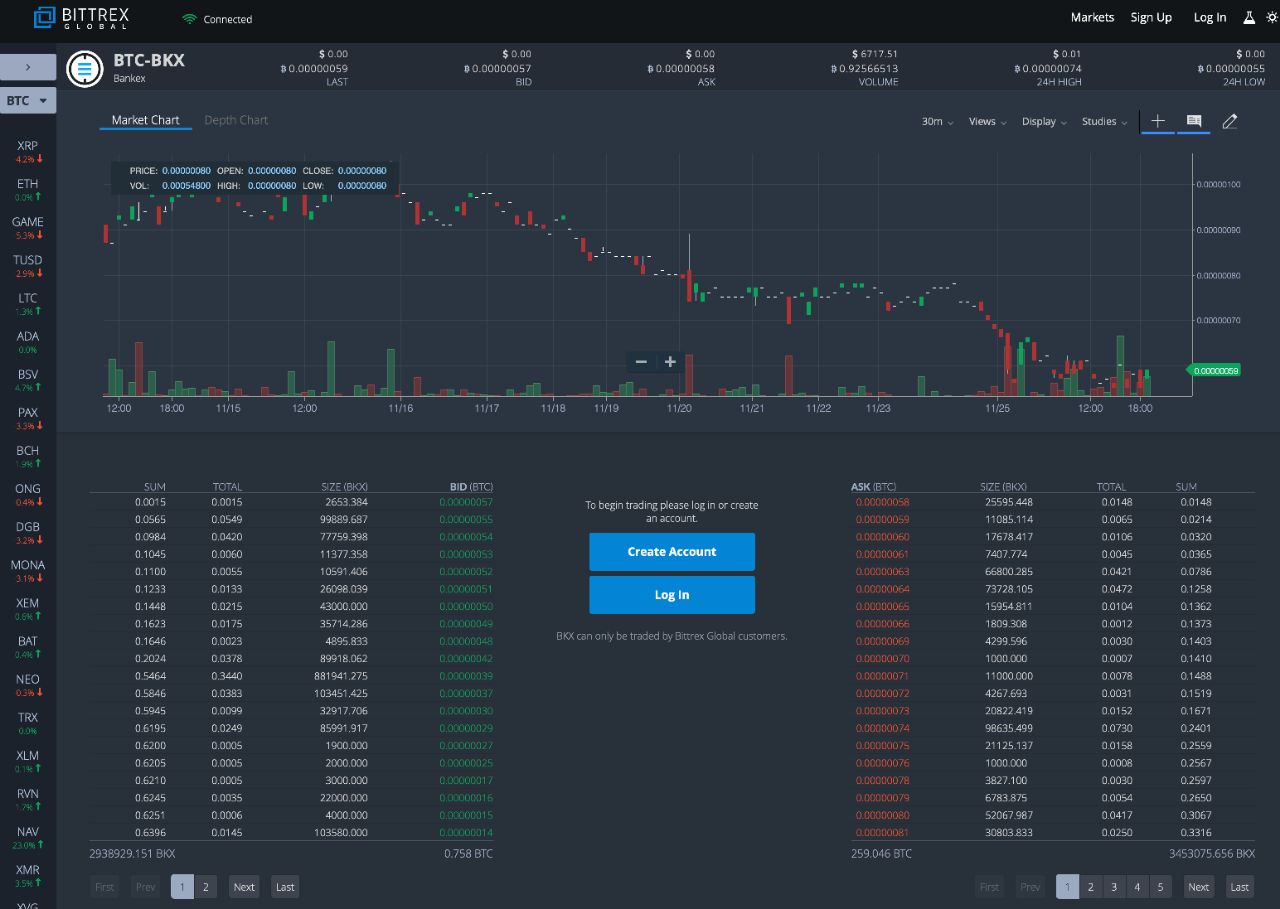The height and width of the screenshot is (909, 1280).
Task: Select NEO in the market sidebar
Action: [x=28, y=685]
